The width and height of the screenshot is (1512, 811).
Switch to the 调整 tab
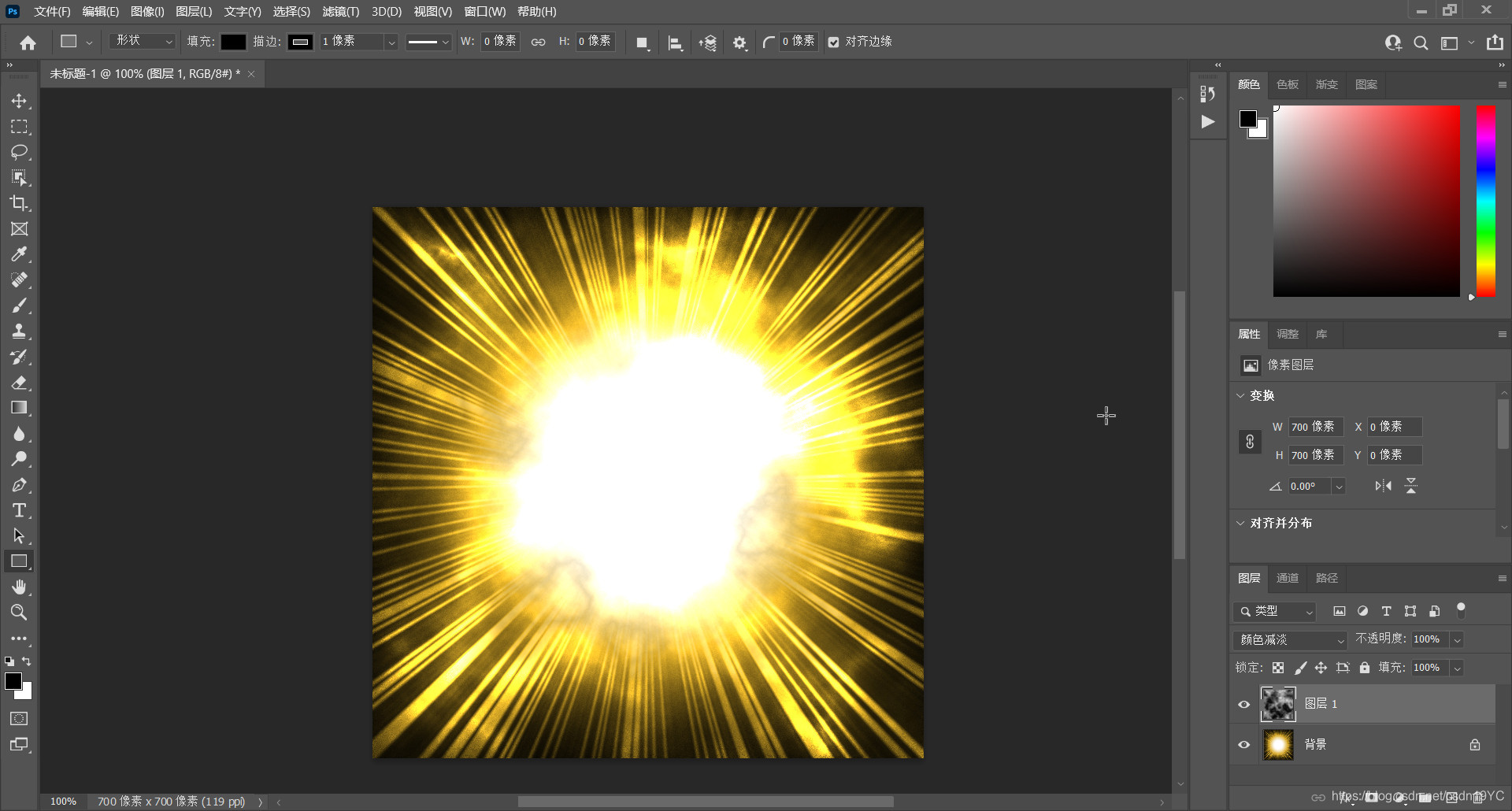1287,334
